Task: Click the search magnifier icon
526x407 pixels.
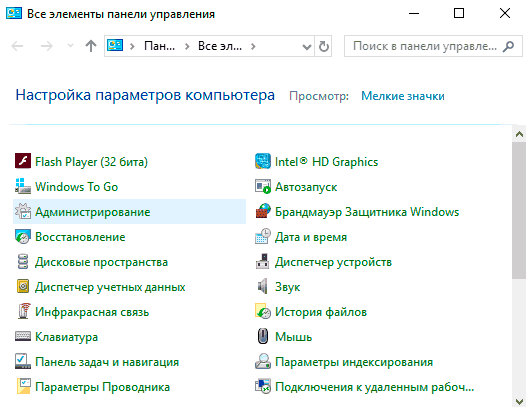Action: 508,46
